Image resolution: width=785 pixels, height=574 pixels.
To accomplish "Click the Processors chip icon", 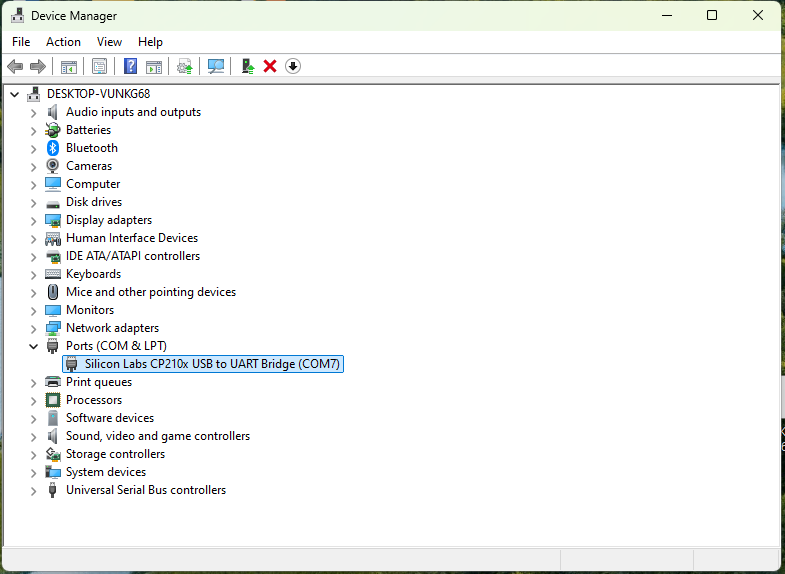I will tap(53, 400).
